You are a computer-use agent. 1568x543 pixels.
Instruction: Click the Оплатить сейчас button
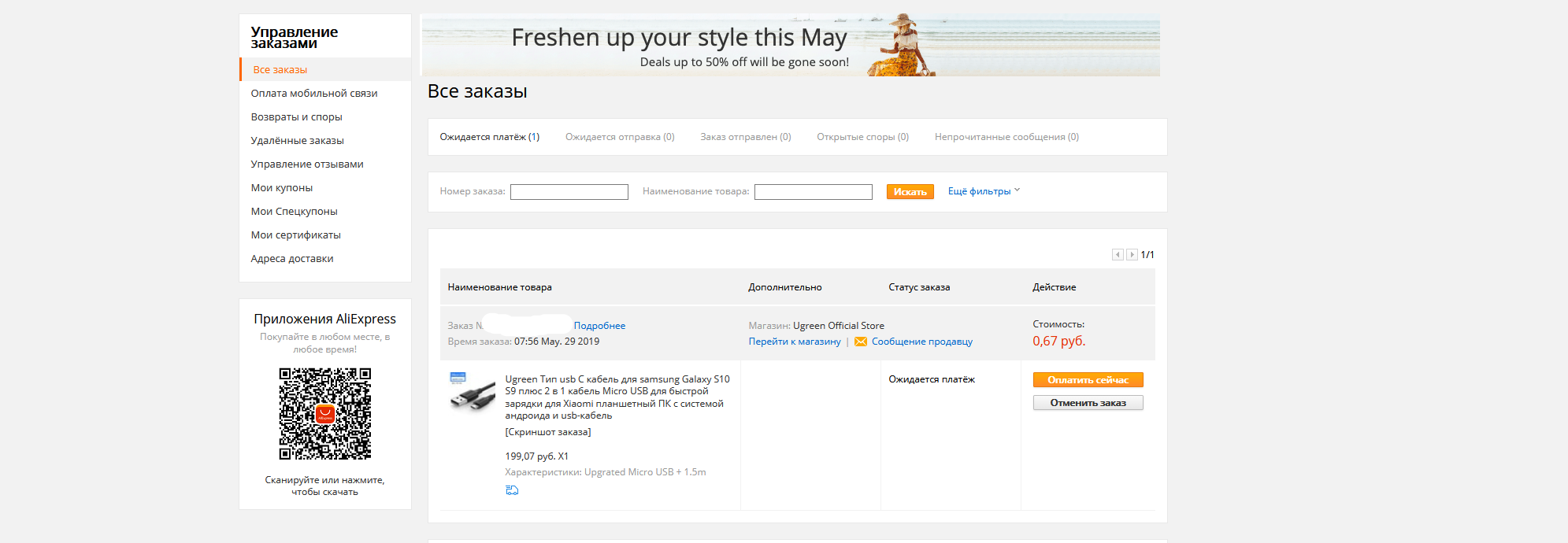click(x=1088, y=379)
